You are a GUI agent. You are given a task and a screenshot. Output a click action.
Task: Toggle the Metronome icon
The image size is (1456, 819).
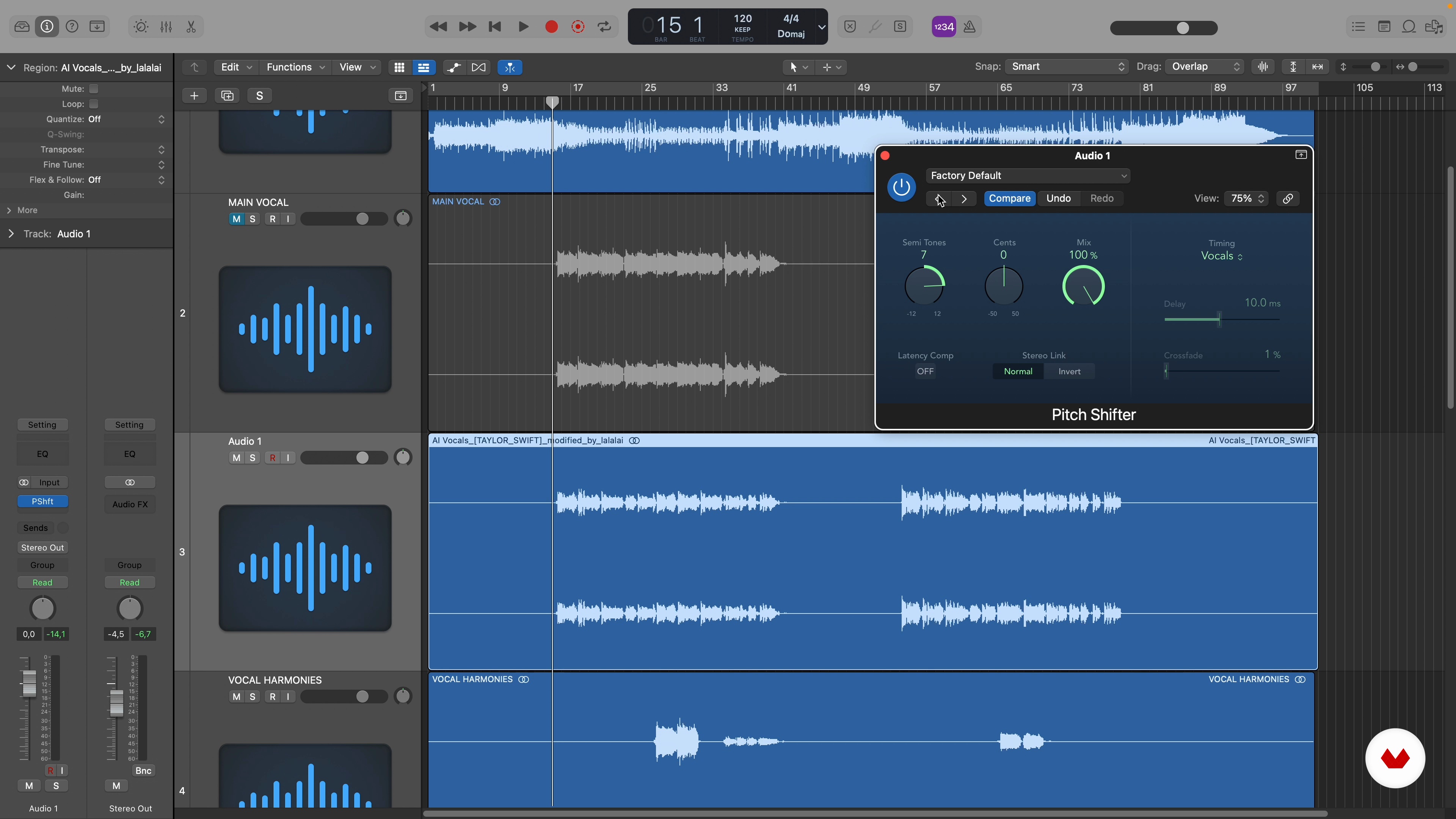pyautogui.click(x=970, y=27)
